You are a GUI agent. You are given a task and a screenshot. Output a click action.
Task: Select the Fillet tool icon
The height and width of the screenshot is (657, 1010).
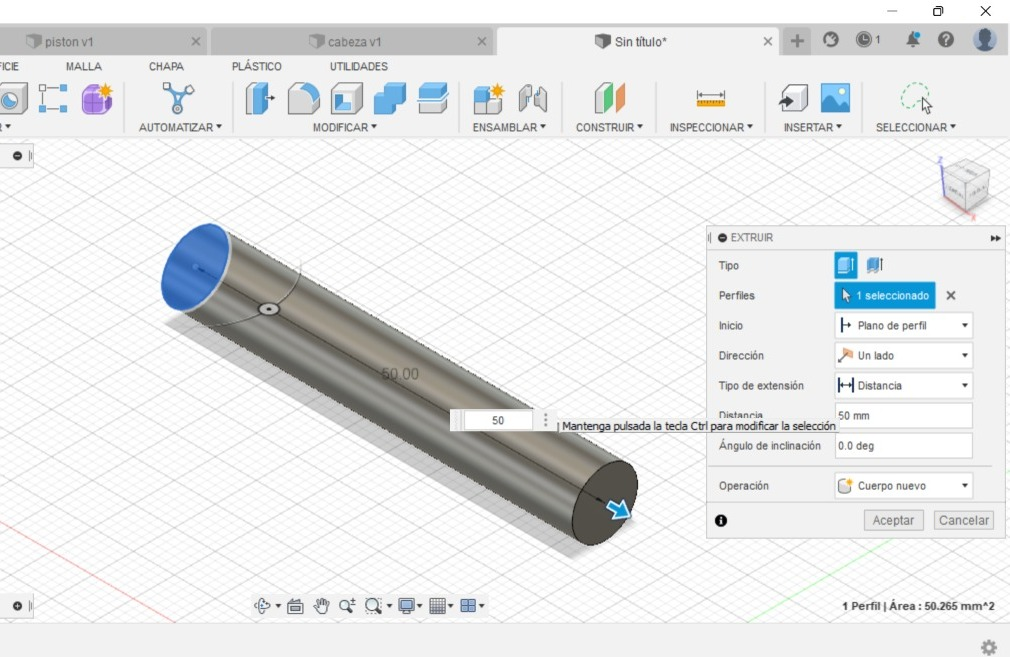(303, 99)
